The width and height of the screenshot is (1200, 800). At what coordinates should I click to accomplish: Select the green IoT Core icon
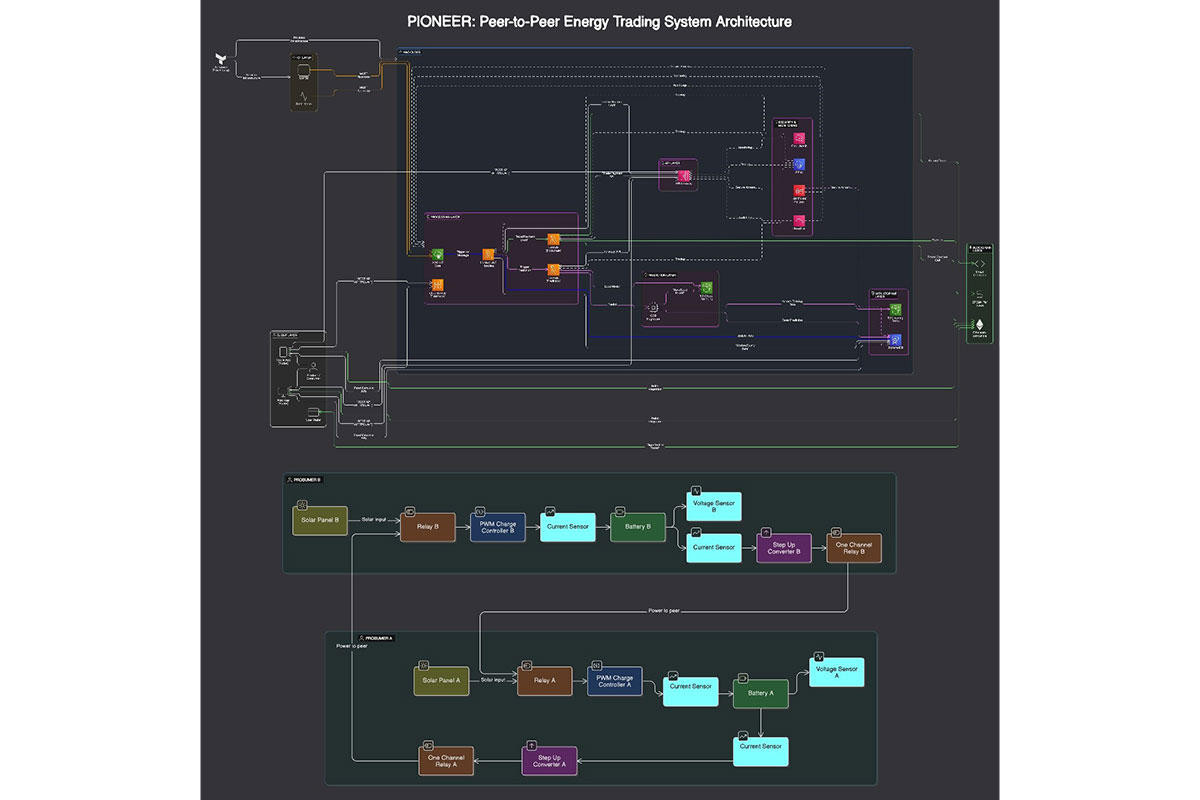437,255
